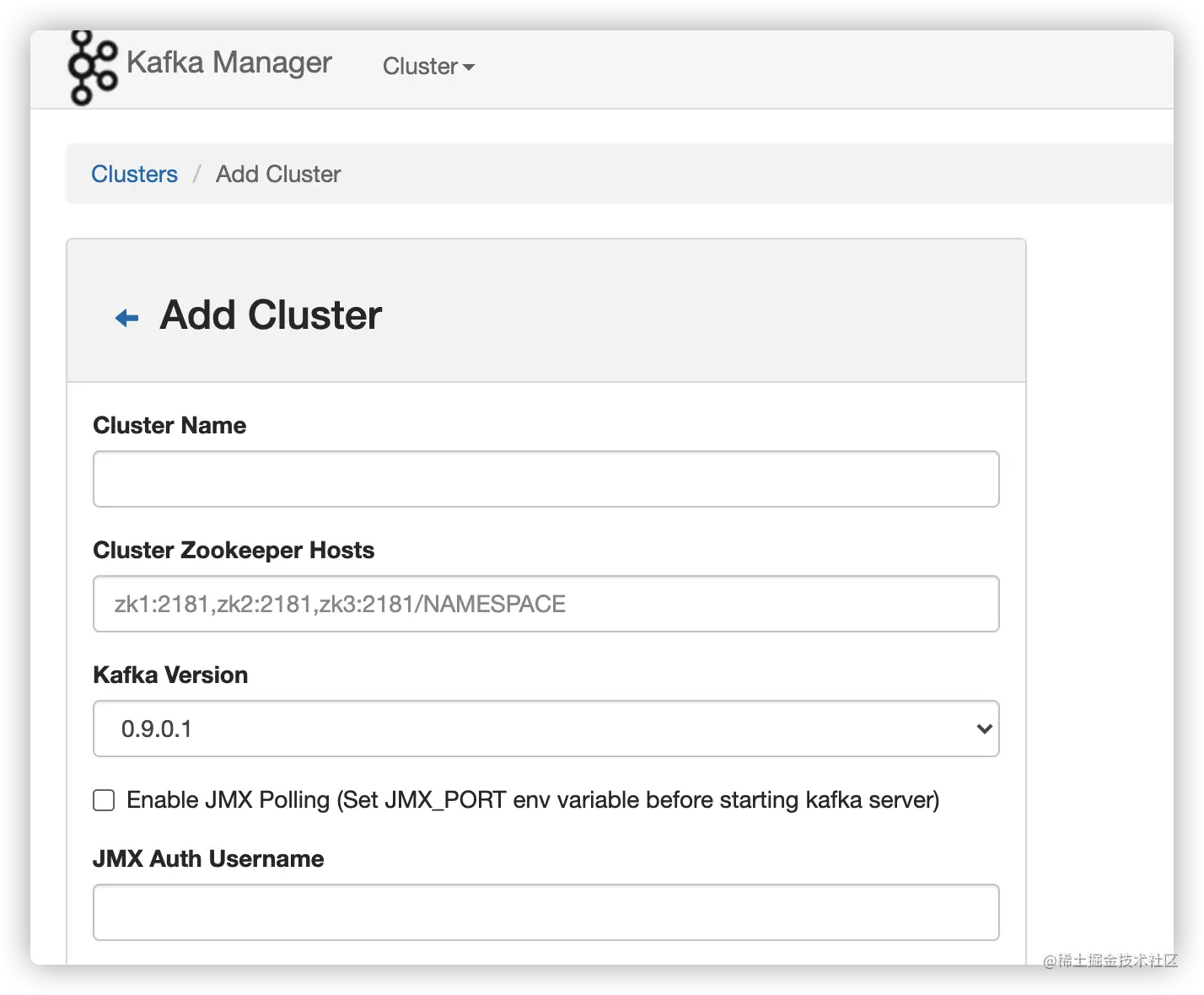Select the JMX Auth Username input box

pyautogui.click(x=546, y=912)
